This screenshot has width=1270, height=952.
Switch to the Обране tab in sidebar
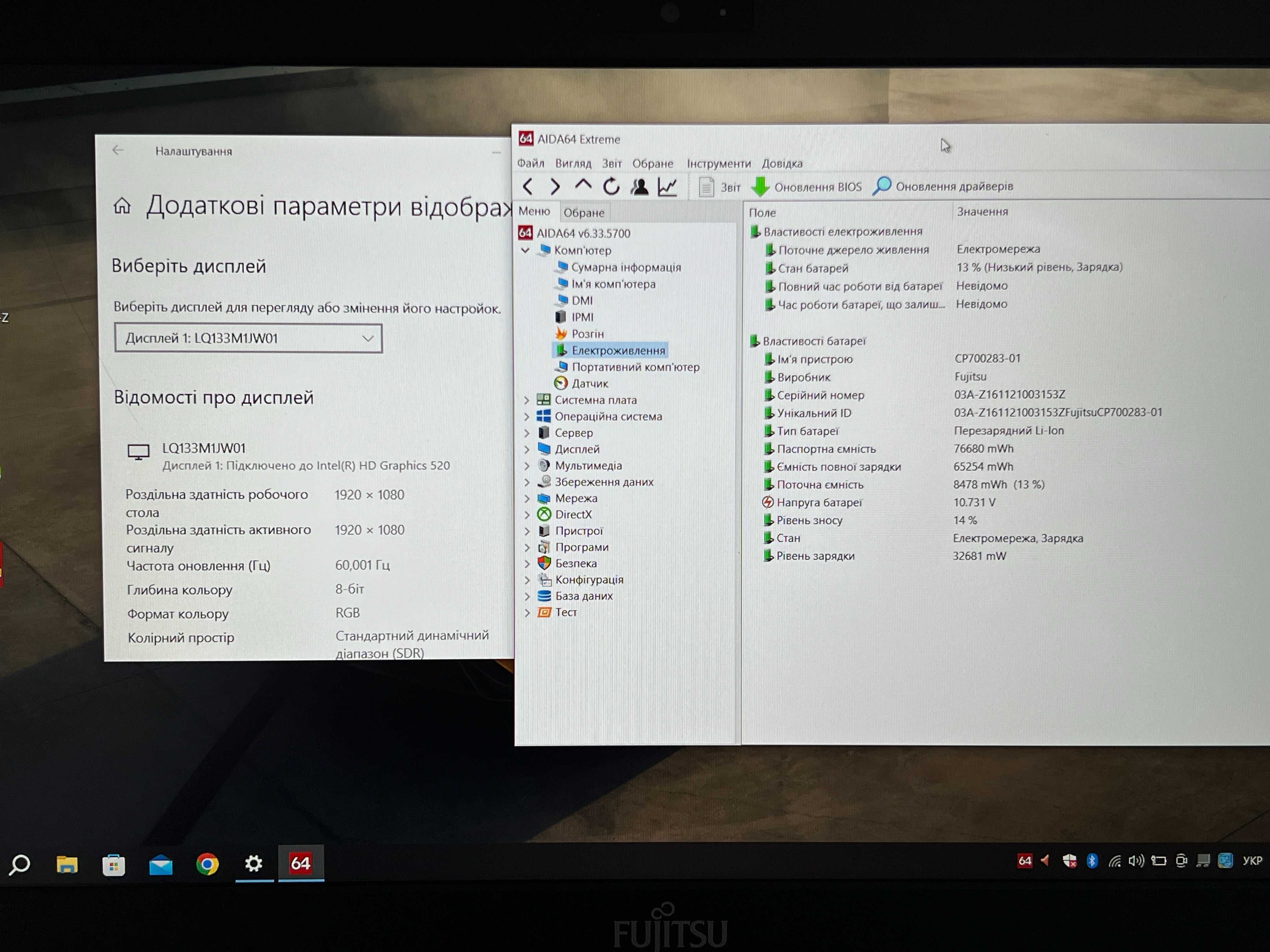click(584, 212)
